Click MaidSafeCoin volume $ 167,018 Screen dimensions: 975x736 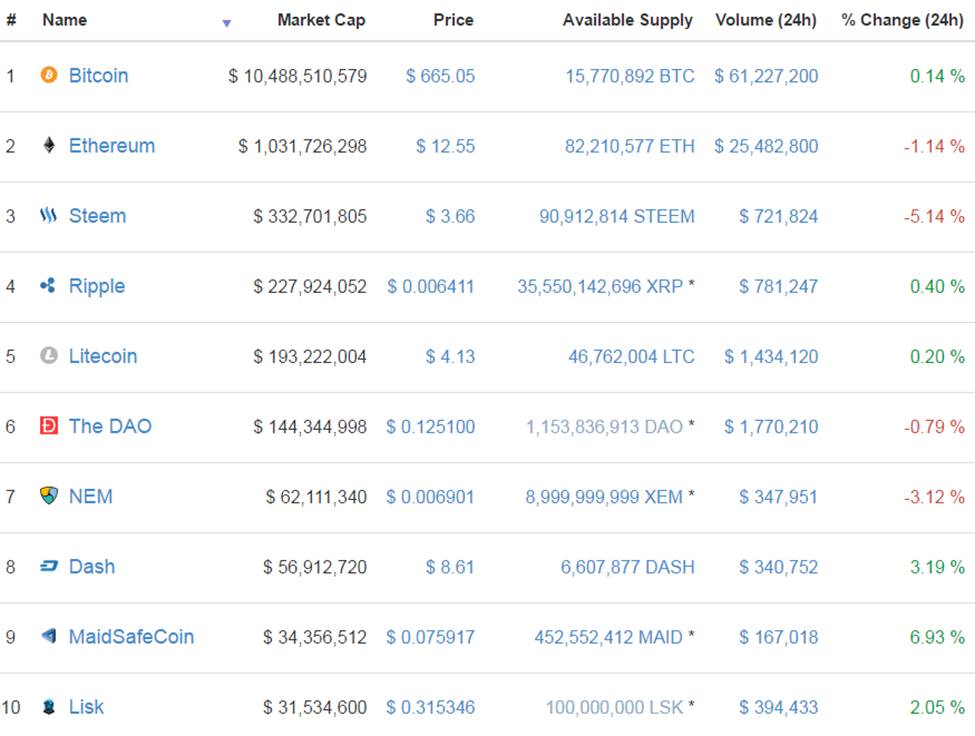tap(779, 637)
